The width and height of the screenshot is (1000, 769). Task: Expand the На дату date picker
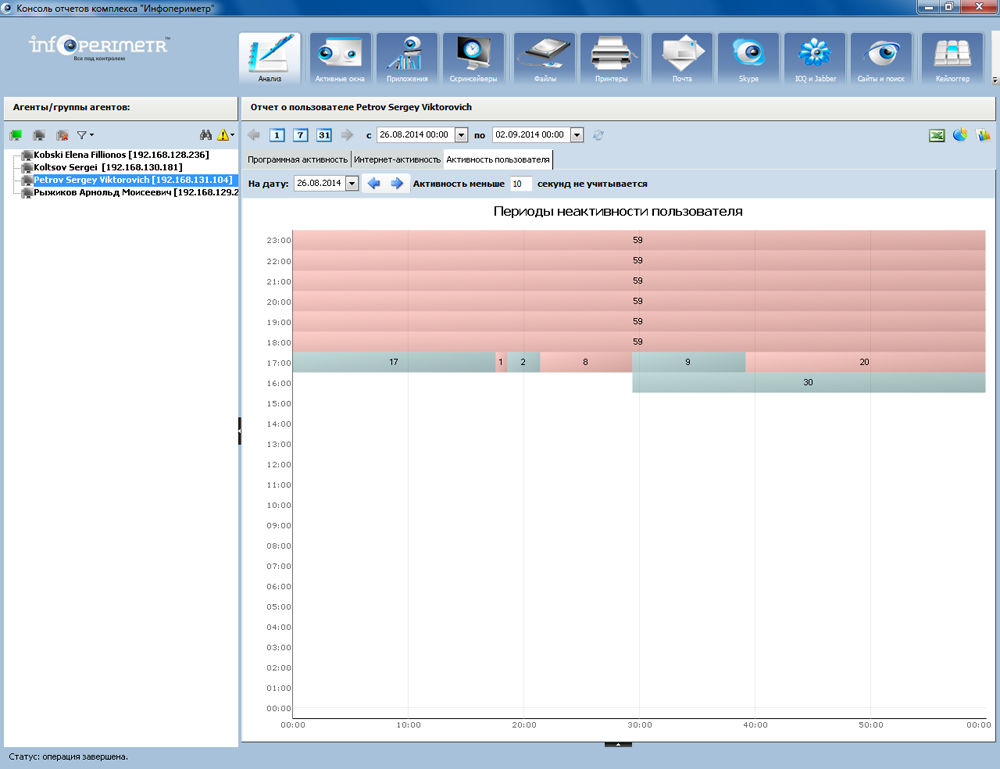click(351, 184)
